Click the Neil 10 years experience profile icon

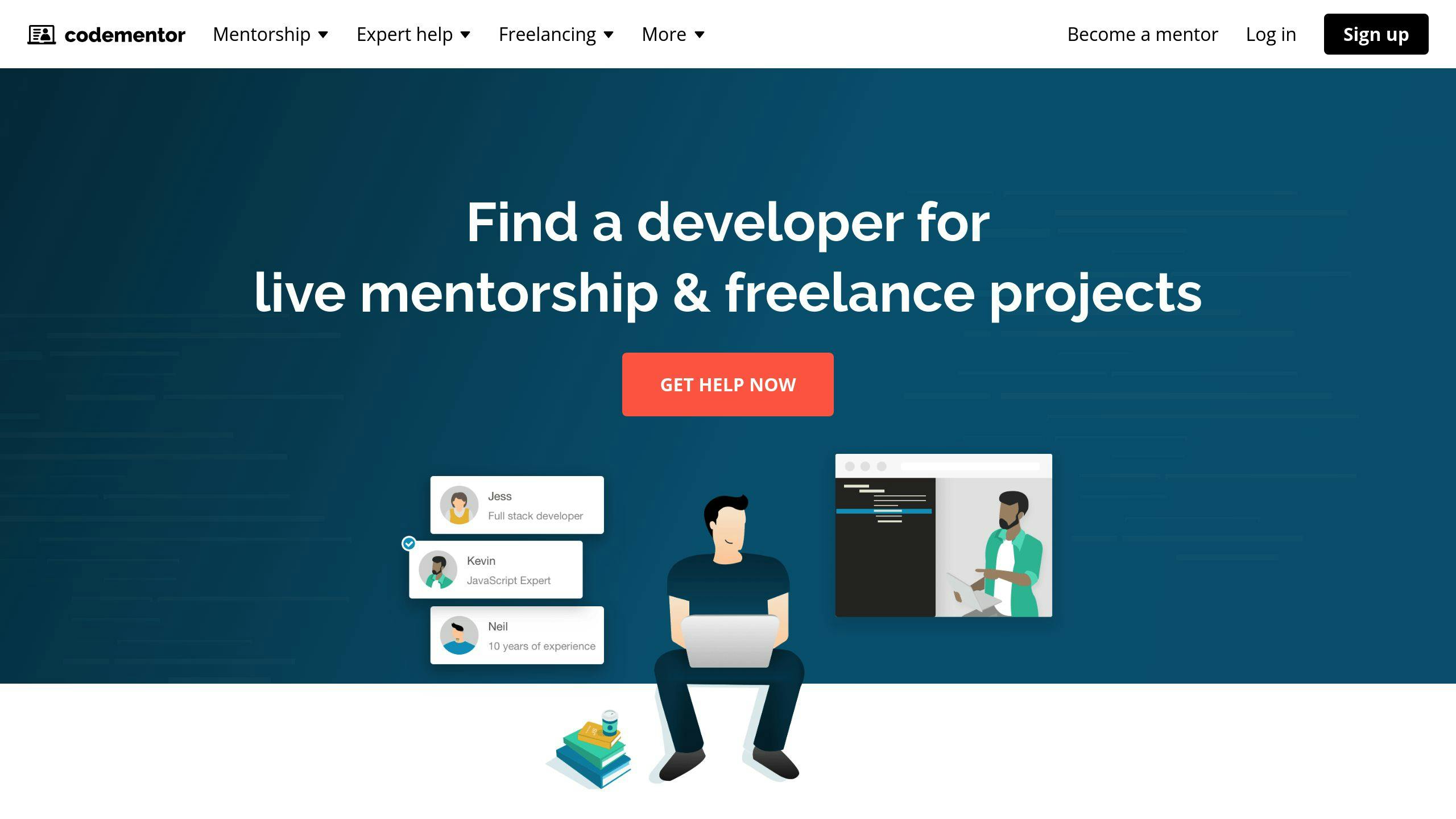coord(456,635)
